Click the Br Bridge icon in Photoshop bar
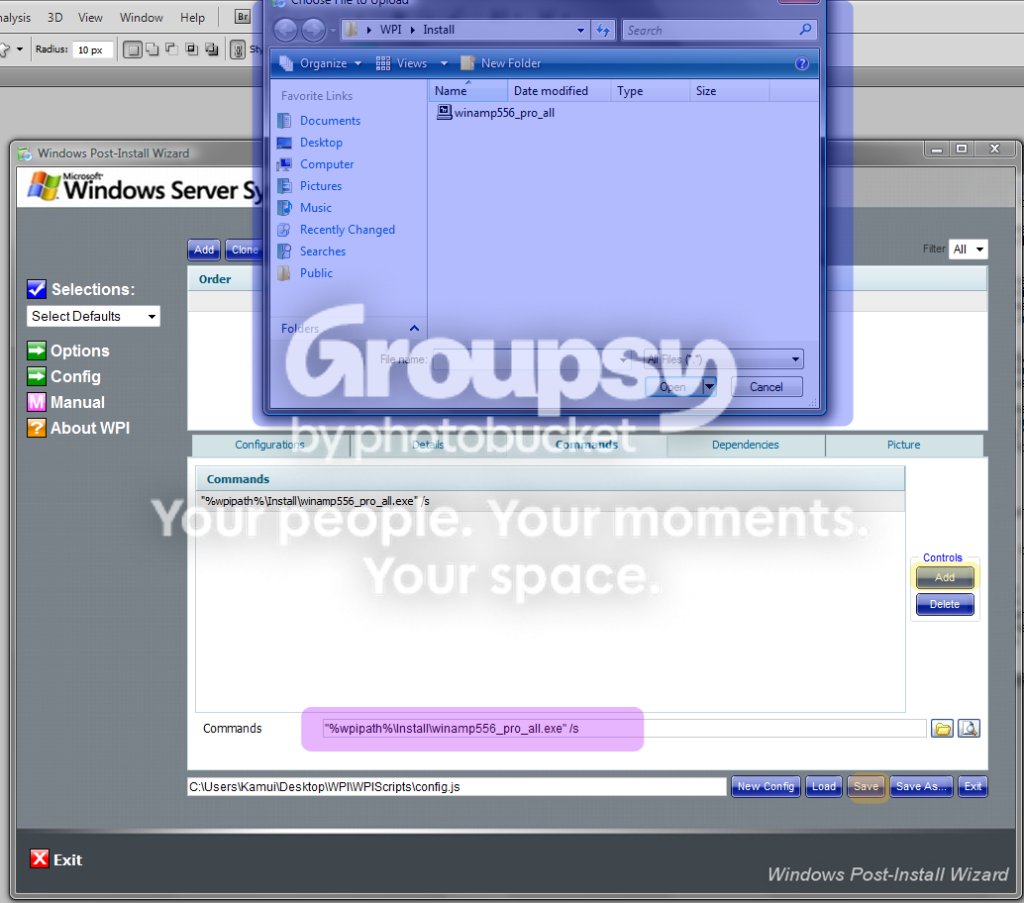 point(242,17)
